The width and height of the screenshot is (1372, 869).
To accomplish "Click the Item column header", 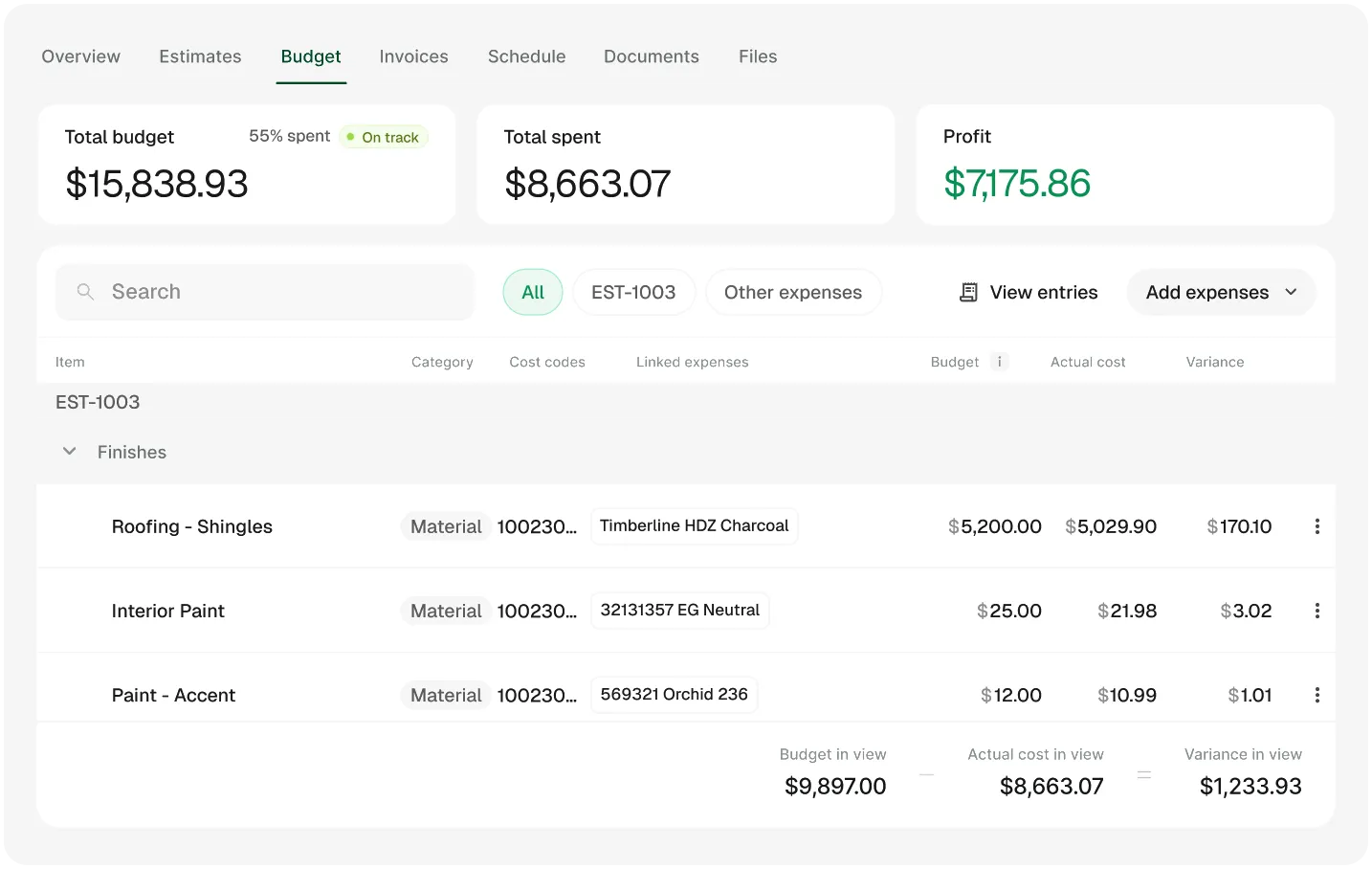I will [x=70, y=362].
